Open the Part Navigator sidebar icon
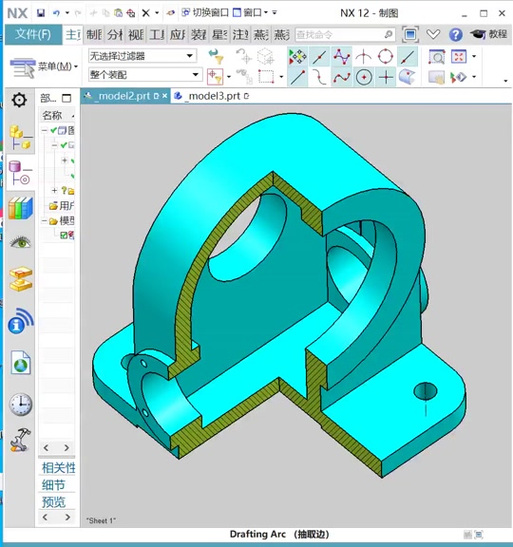The image size is (513, 547). [x=20, y=173]
